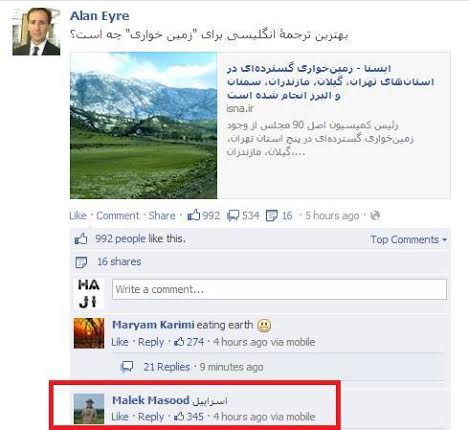
Task: Click Reply on Maryam Karimi's comment
Action: [151, 342]
